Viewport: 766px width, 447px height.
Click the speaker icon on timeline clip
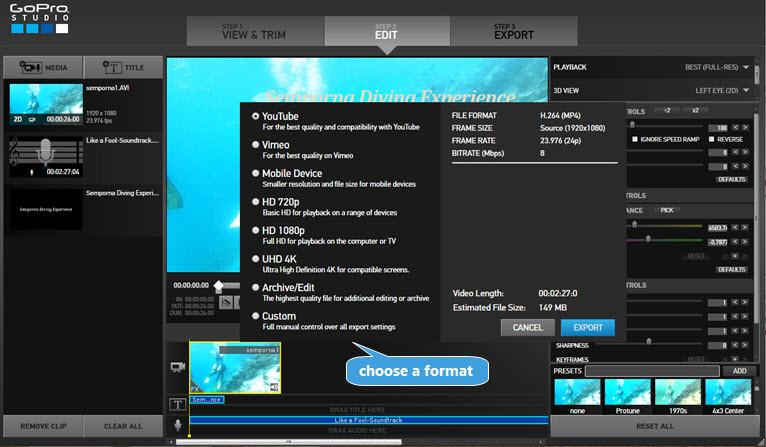pyautogui.click(x=274, y=387)
